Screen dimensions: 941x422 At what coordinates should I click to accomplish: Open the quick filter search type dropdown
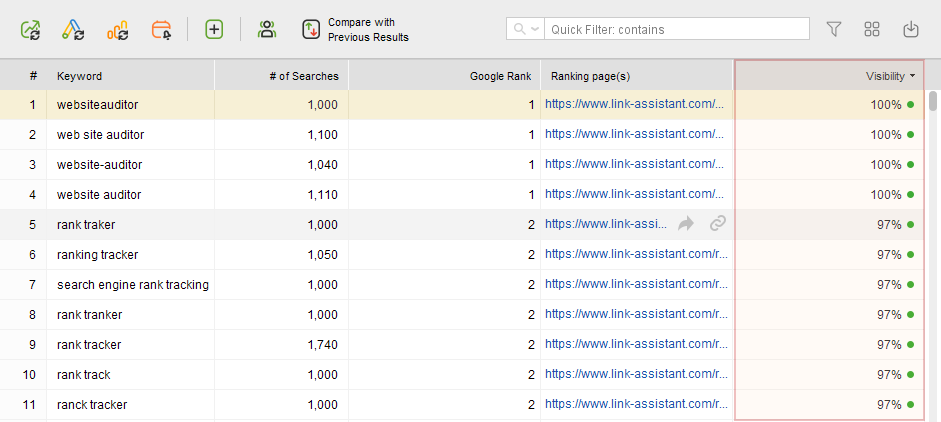click(526, 30)
